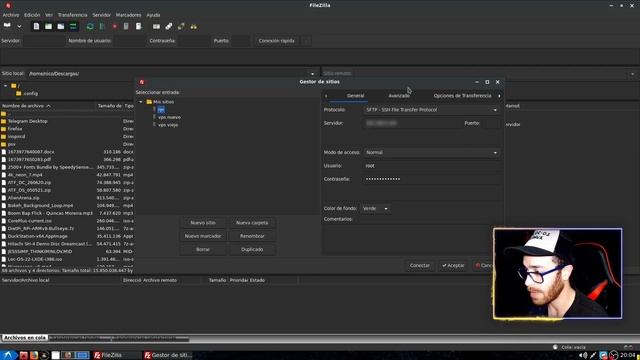
Task: Click the quickconnect Contraseña field
Action: [x=193, y=41]
